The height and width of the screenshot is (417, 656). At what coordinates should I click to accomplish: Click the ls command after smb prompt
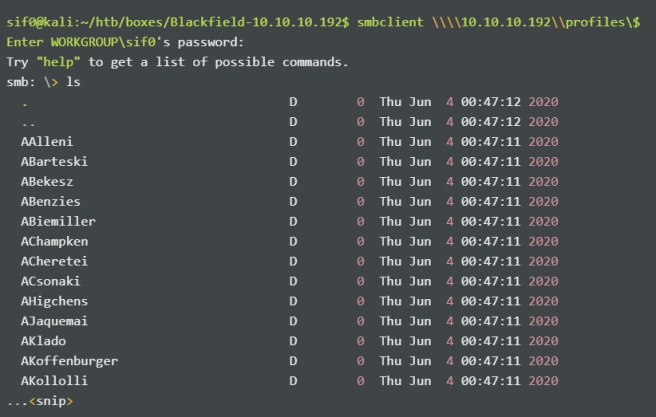73,82
